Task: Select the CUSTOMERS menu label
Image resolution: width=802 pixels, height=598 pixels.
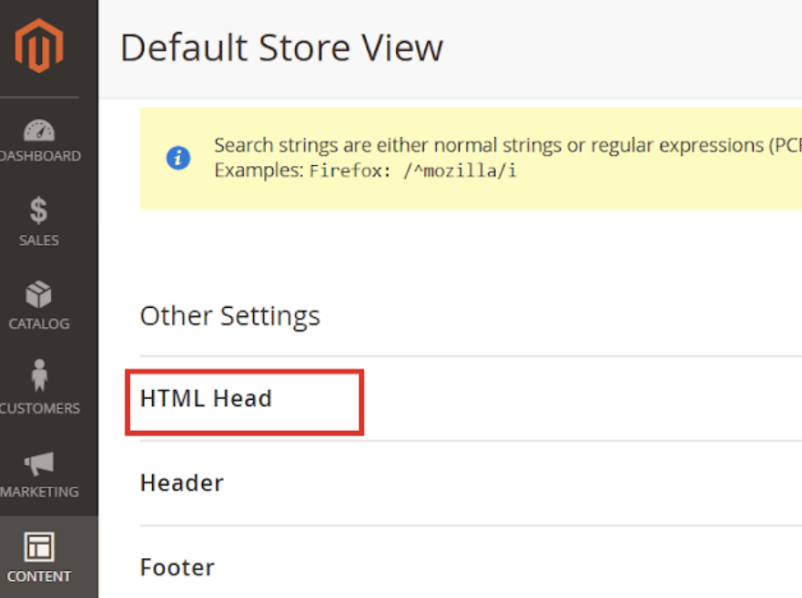Action: pos(40,408)
